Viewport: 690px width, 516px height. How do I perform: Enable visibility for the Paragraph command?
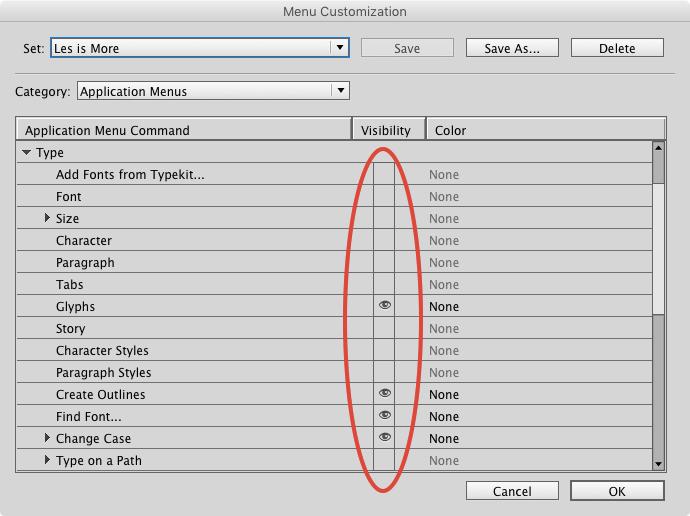[384, 262]
